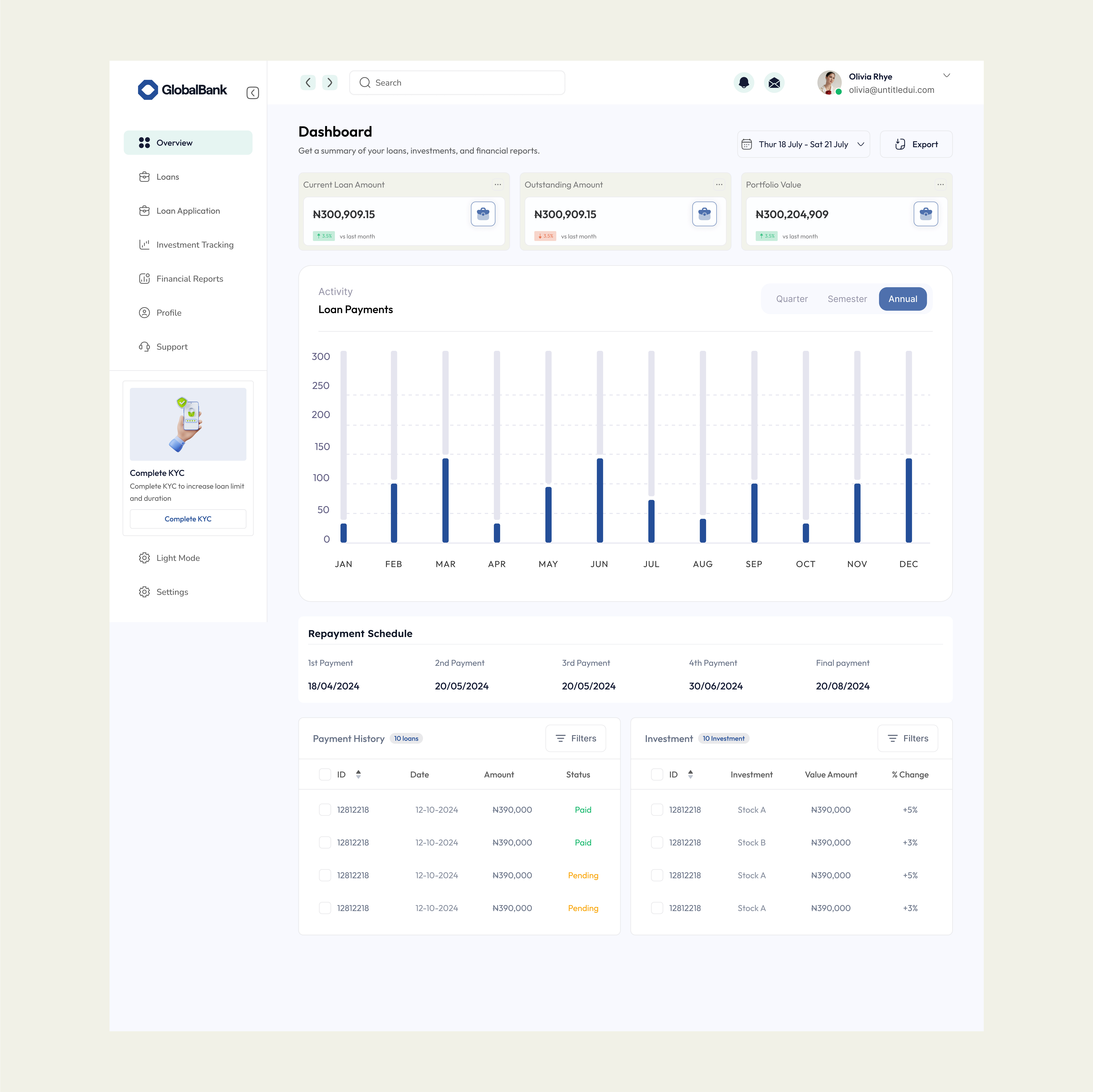Screen dimensions: 1093x1092
Task: Expand the Olivia Rhye profile dropdown
Action: (x=947, y=75)
